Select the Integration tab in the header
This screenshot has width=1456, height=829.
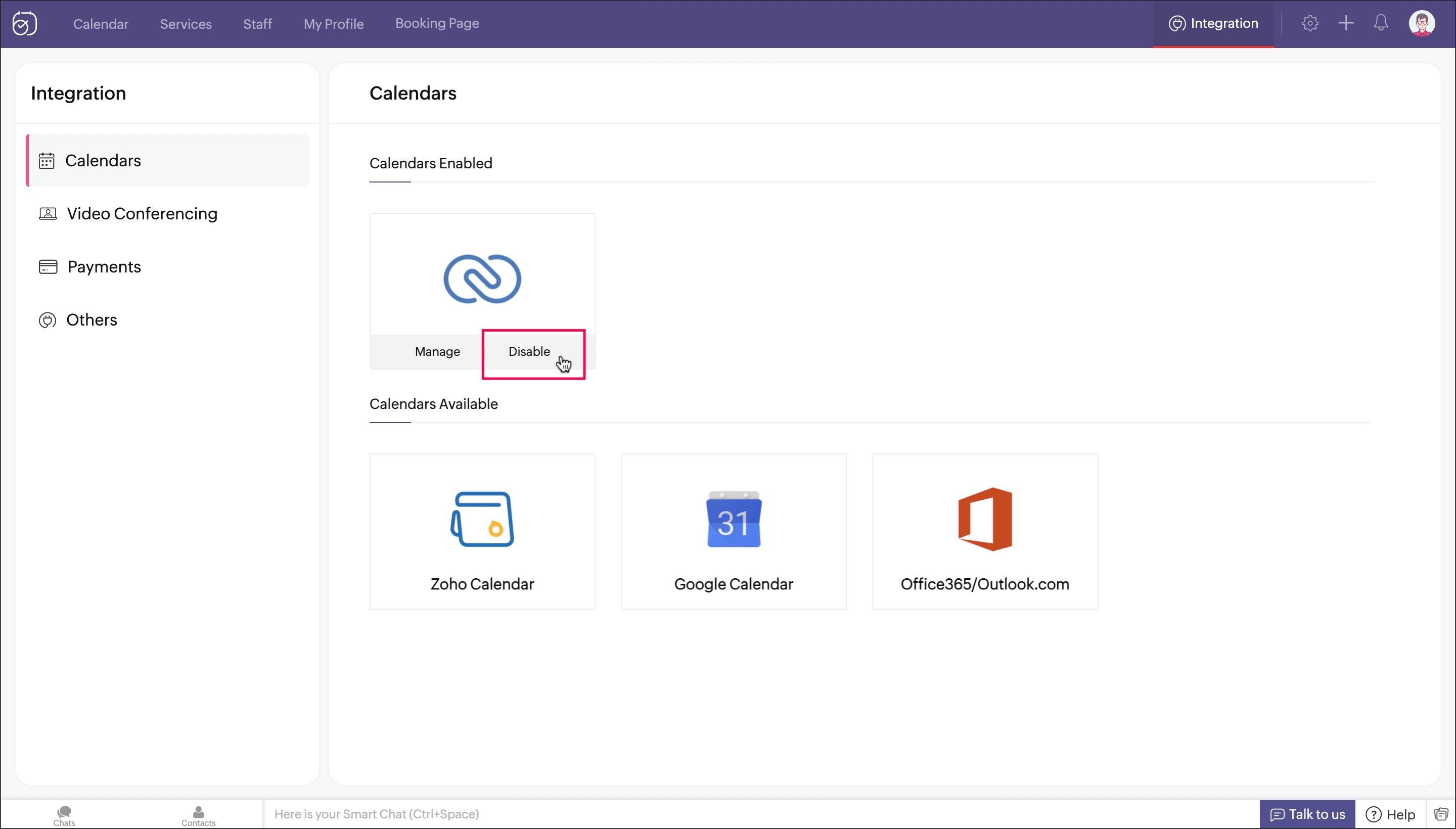point(1213,23)
